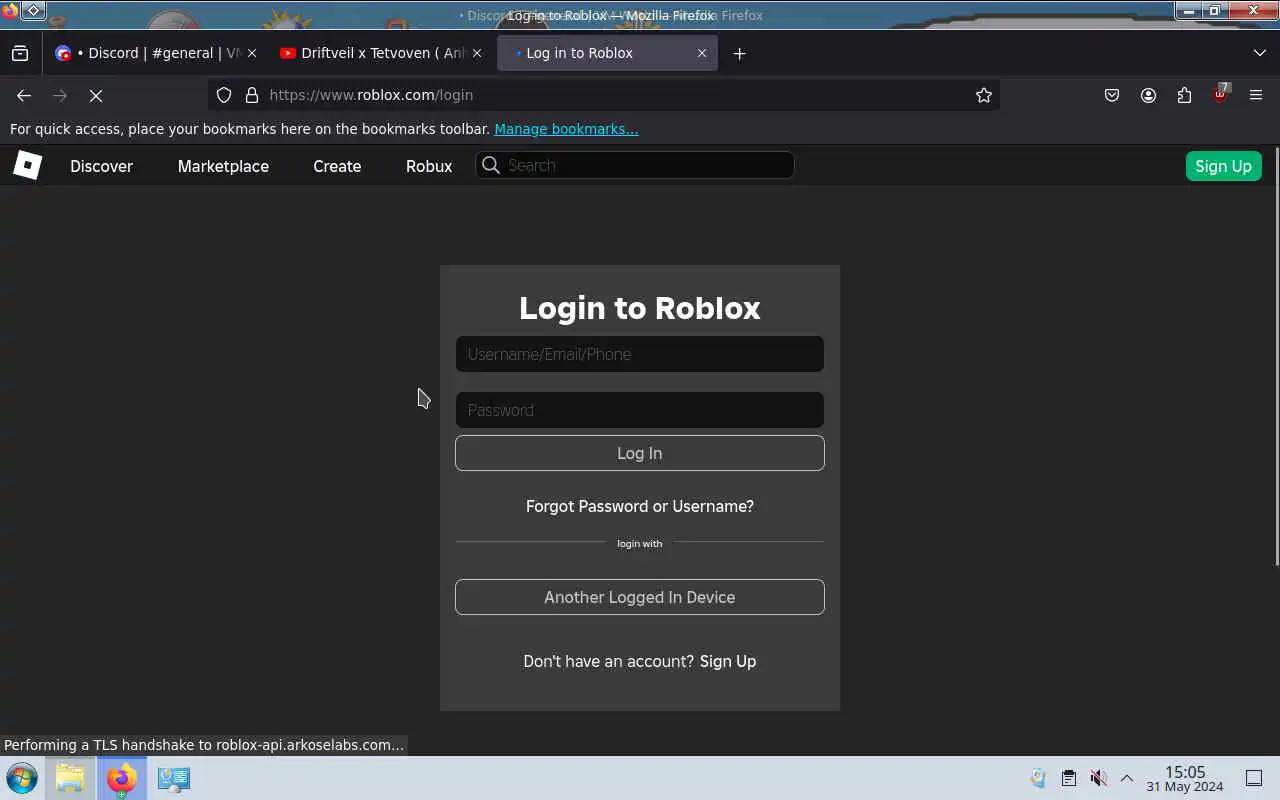Open the clipboard tray icon
This screenshot has width=1280, height=800.
pos(1068,778)
